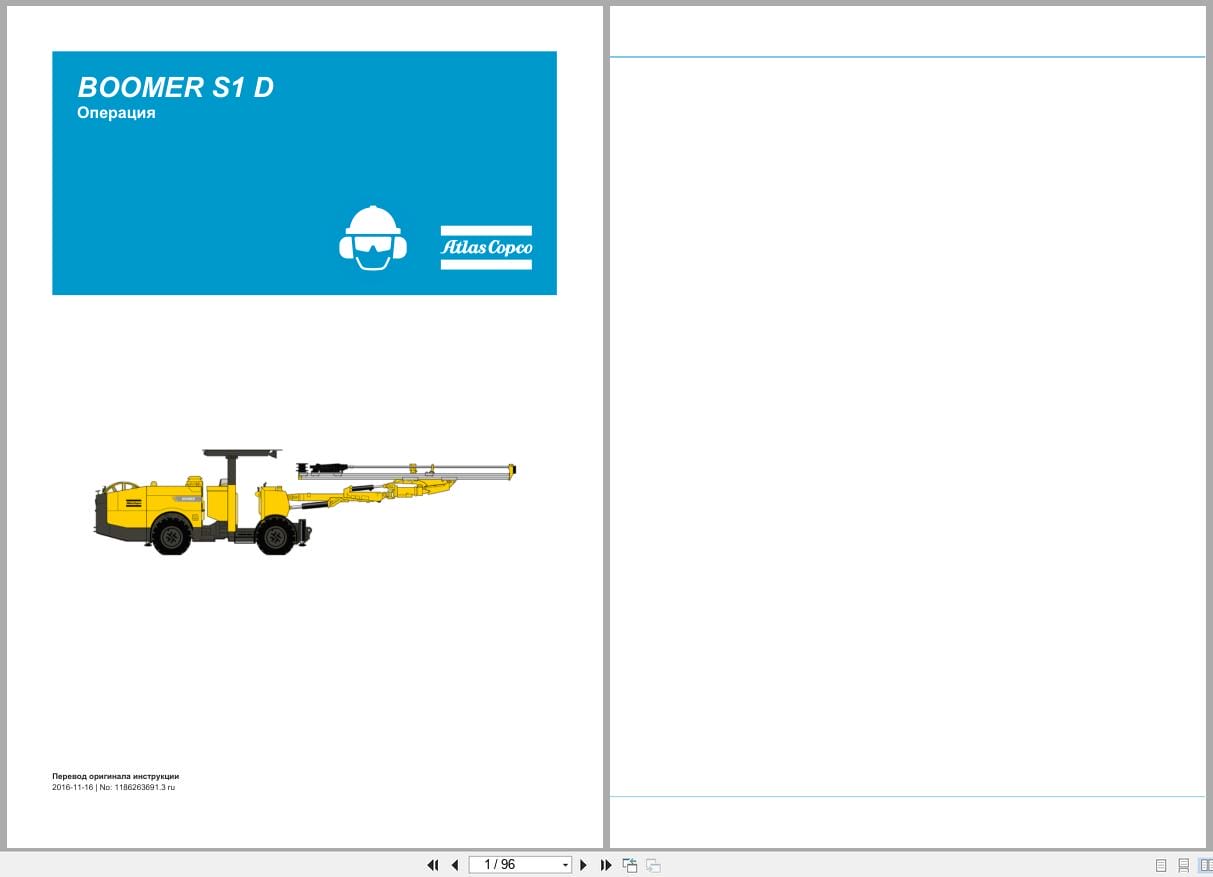Click the yellow drilling rig illustration
The image size is (1213, 877).
coord(305,501)
